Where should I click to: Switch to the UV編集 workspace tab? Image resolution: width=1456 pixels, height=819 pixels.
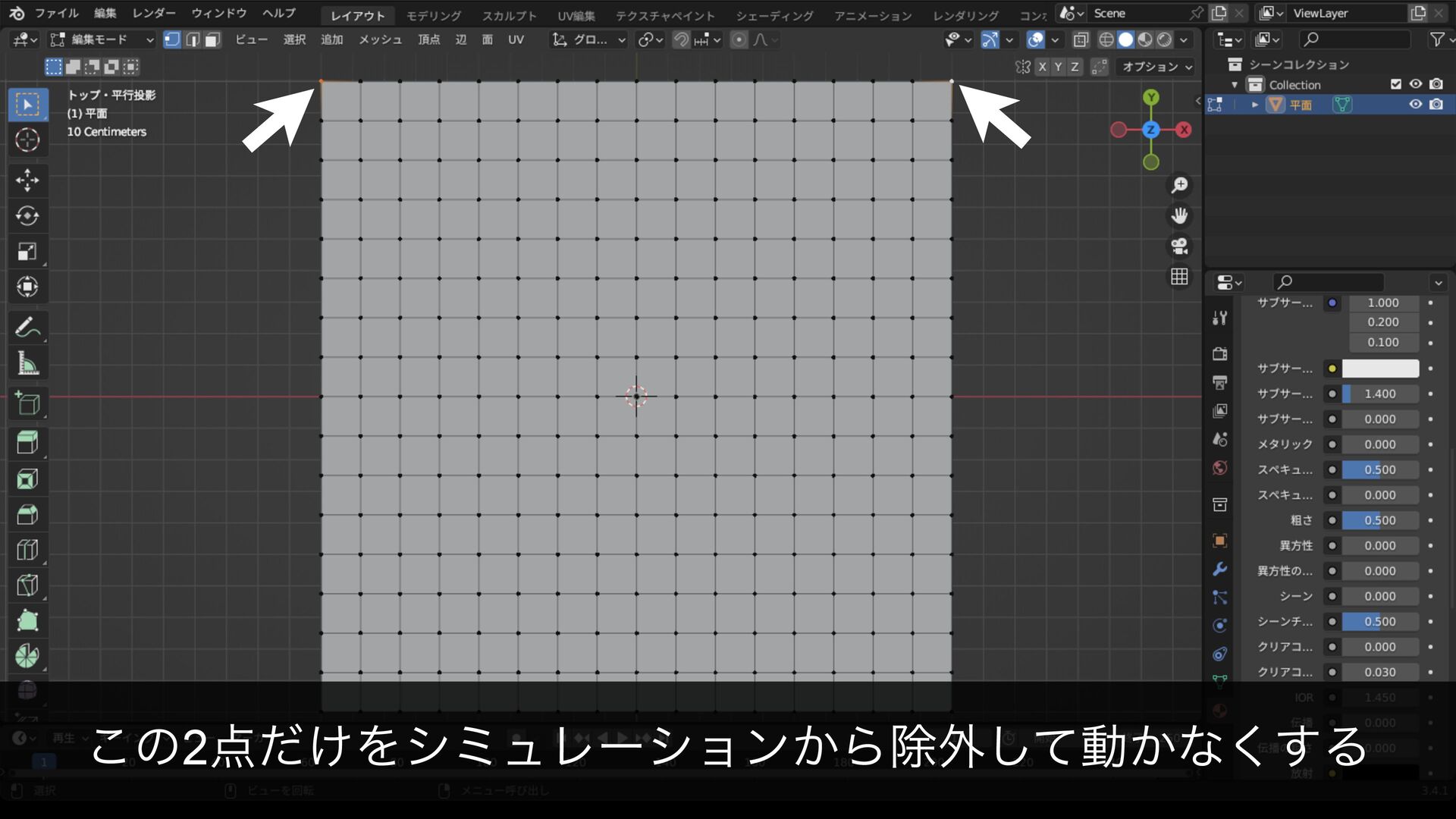pyautogui.click(x=576, y=15)
